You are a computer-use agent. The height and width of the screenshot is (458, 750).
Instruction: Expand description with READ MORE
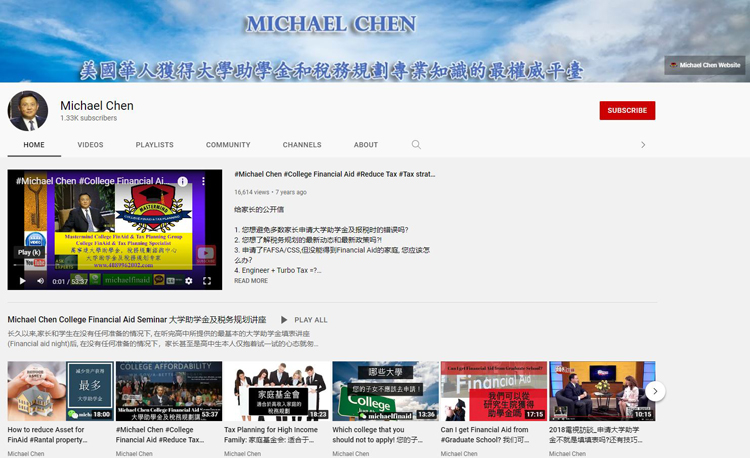251,281
